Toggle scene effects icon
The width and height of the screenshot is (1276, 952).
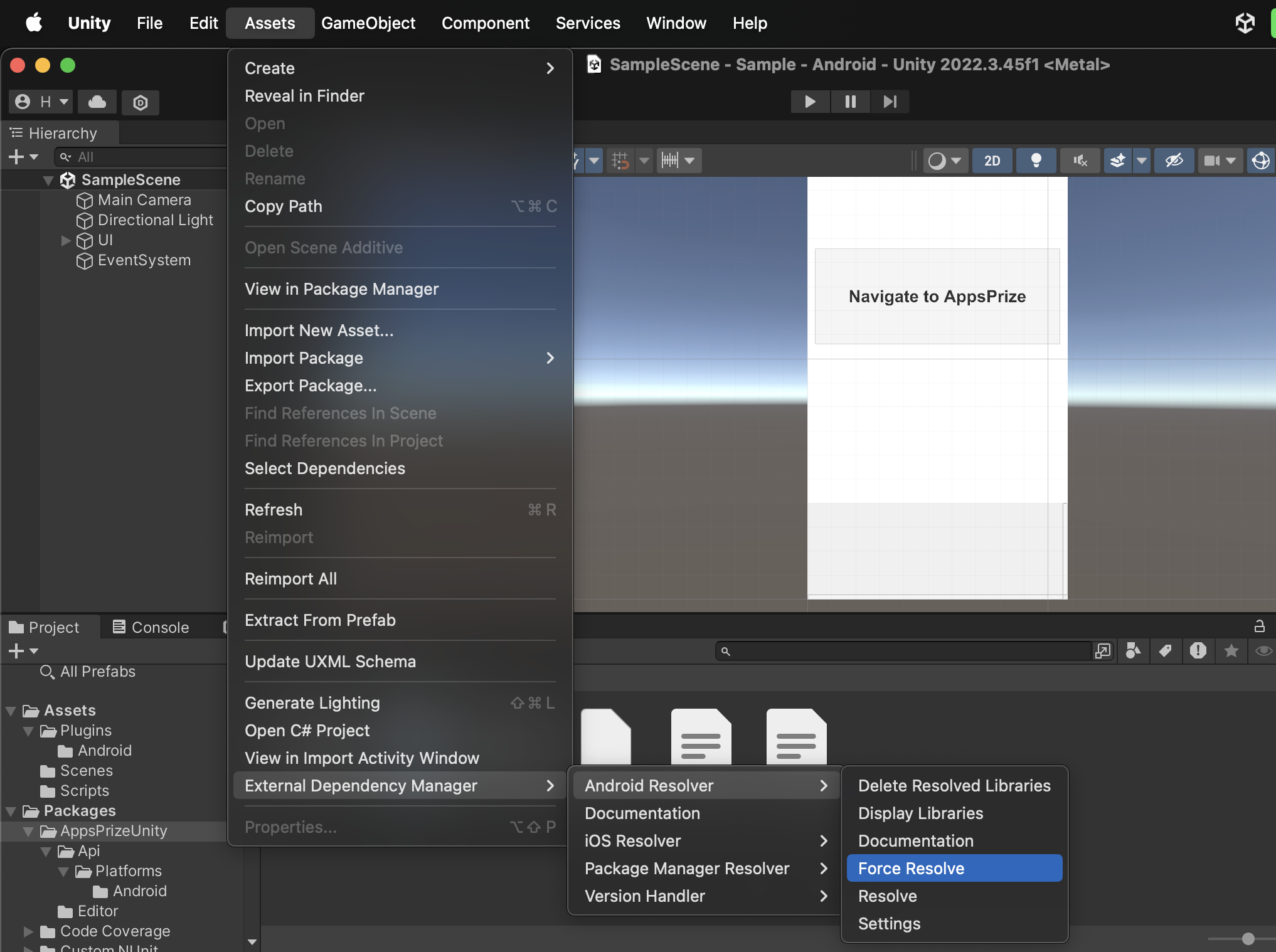pos(1117,161)
